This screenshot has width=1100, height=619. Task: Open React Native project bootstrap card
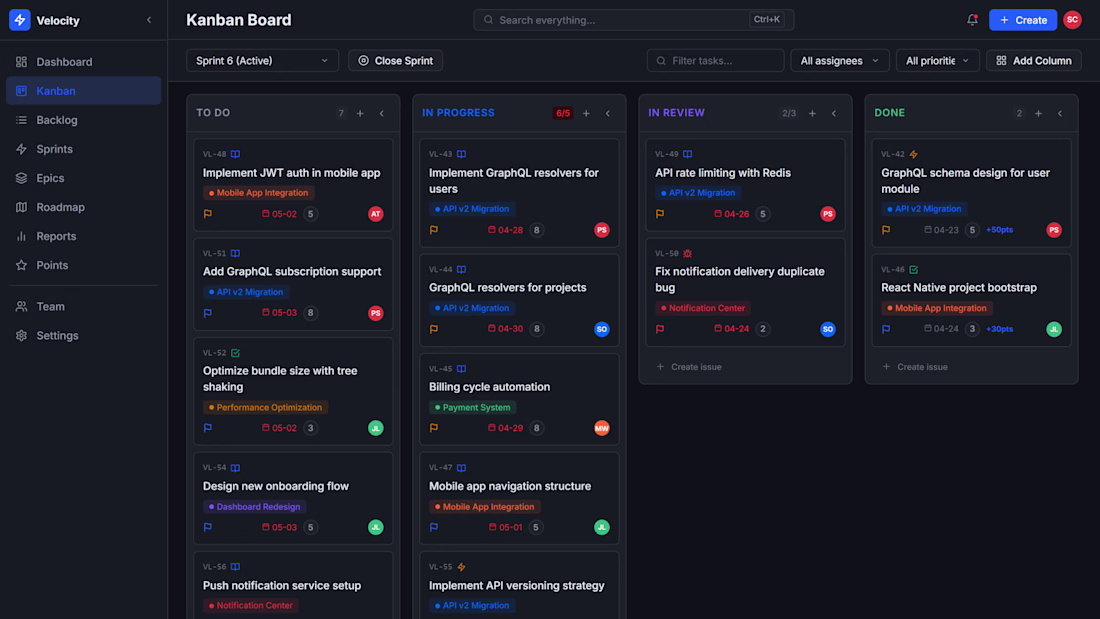point(972,300)
